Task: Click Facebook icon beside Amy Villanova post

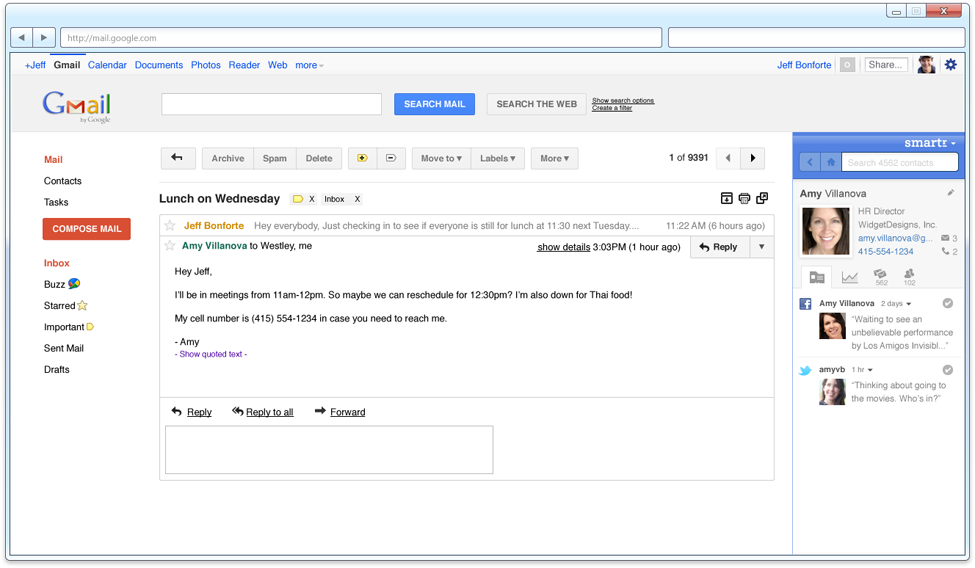Action: coord(805,304)
